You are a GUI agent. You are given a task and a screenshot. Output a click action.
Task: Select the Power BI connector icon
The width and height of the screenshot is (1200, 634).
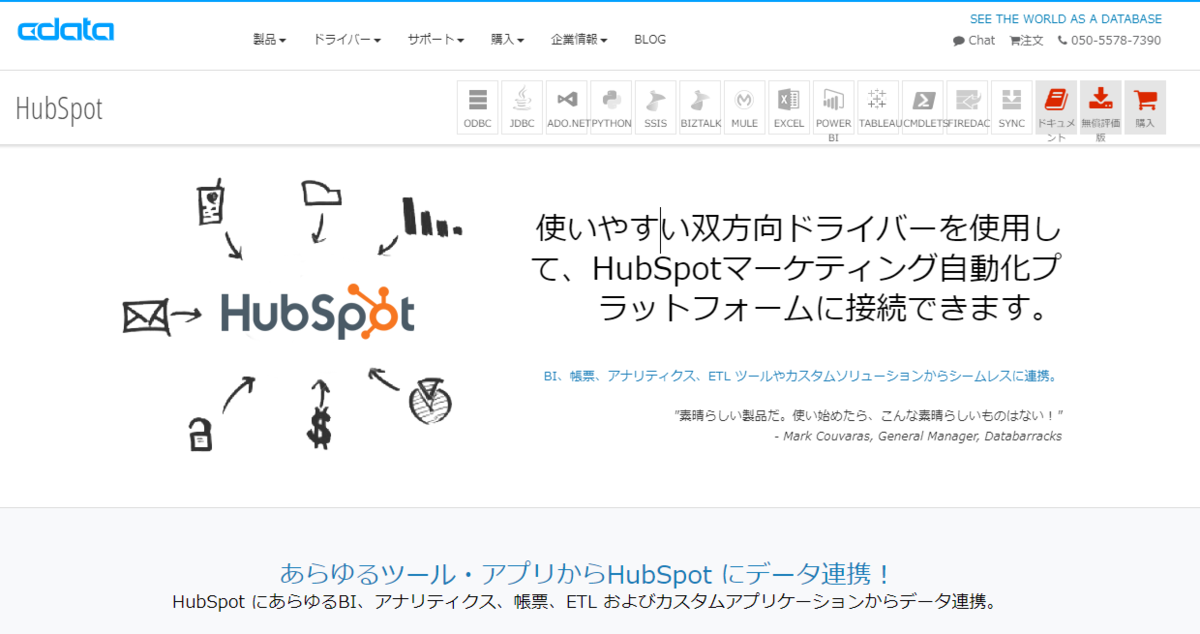tap(834, 107)
